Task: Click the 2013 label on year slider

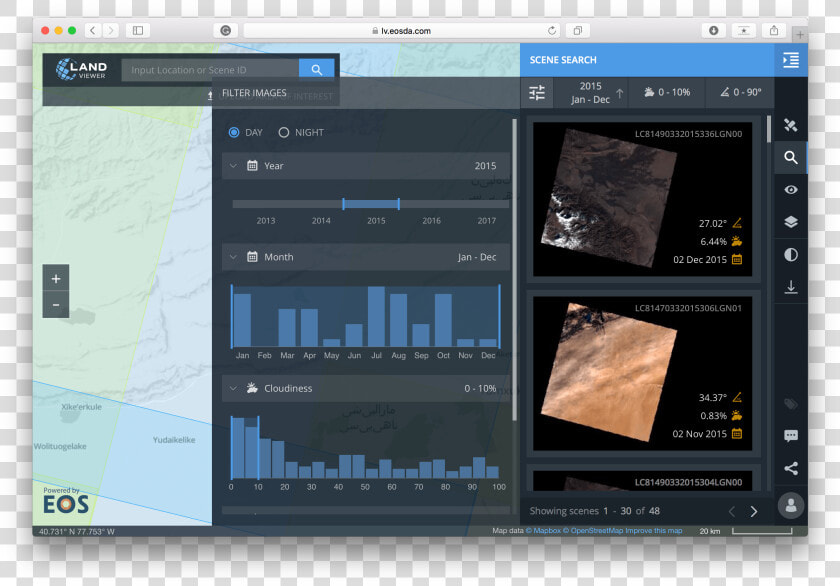Action: tap(266, 221)
